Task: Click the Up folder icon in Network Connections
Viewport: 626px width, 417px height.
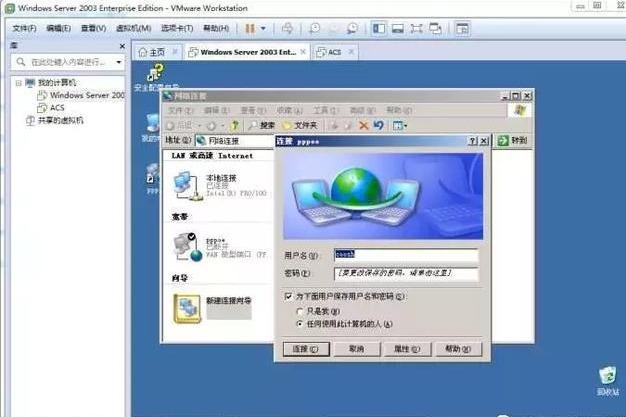Action: [x=235, y=125]
